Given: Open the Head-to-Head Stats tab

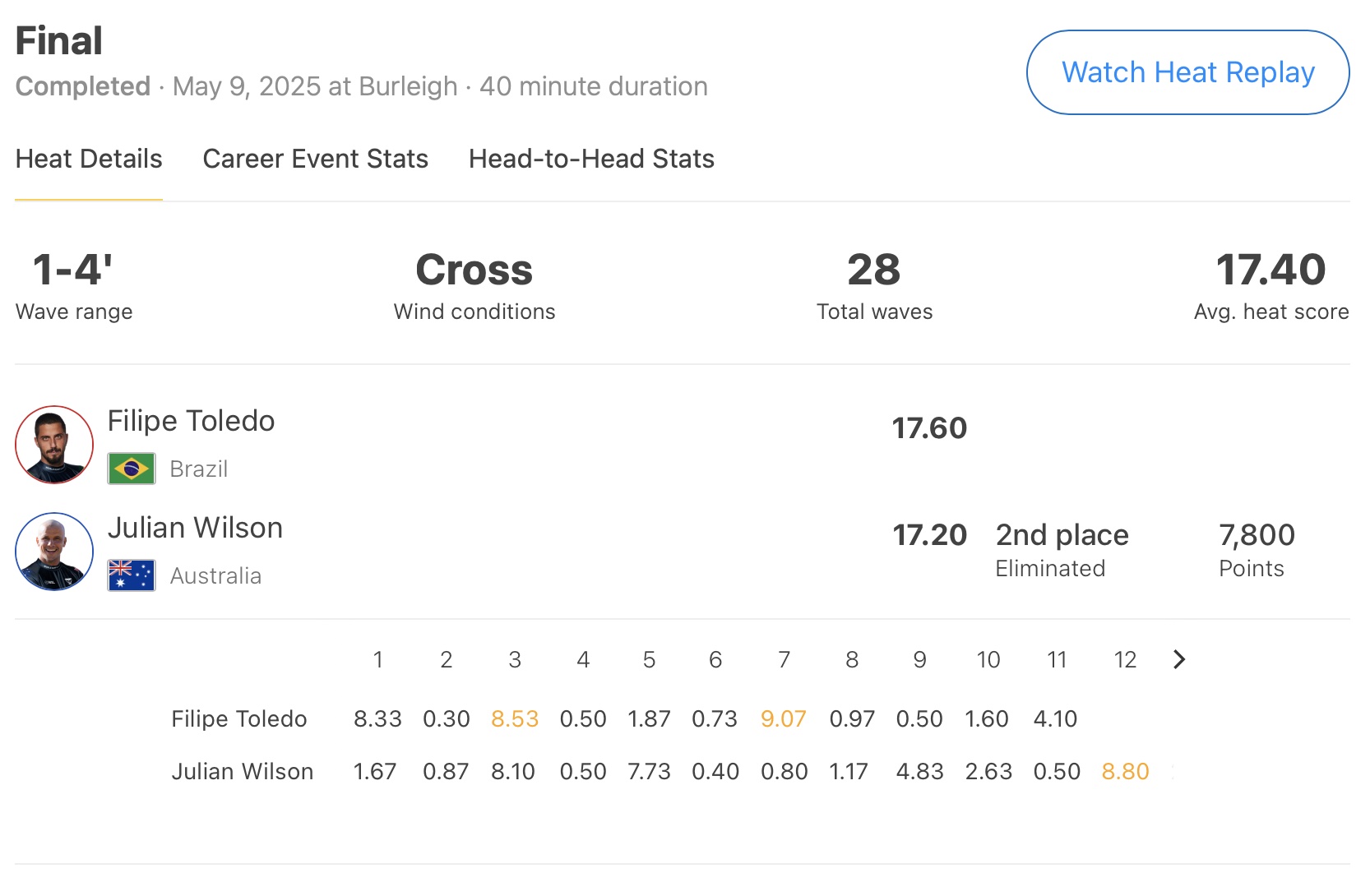Looking at the screenshot, I should [x=591, y=159].
